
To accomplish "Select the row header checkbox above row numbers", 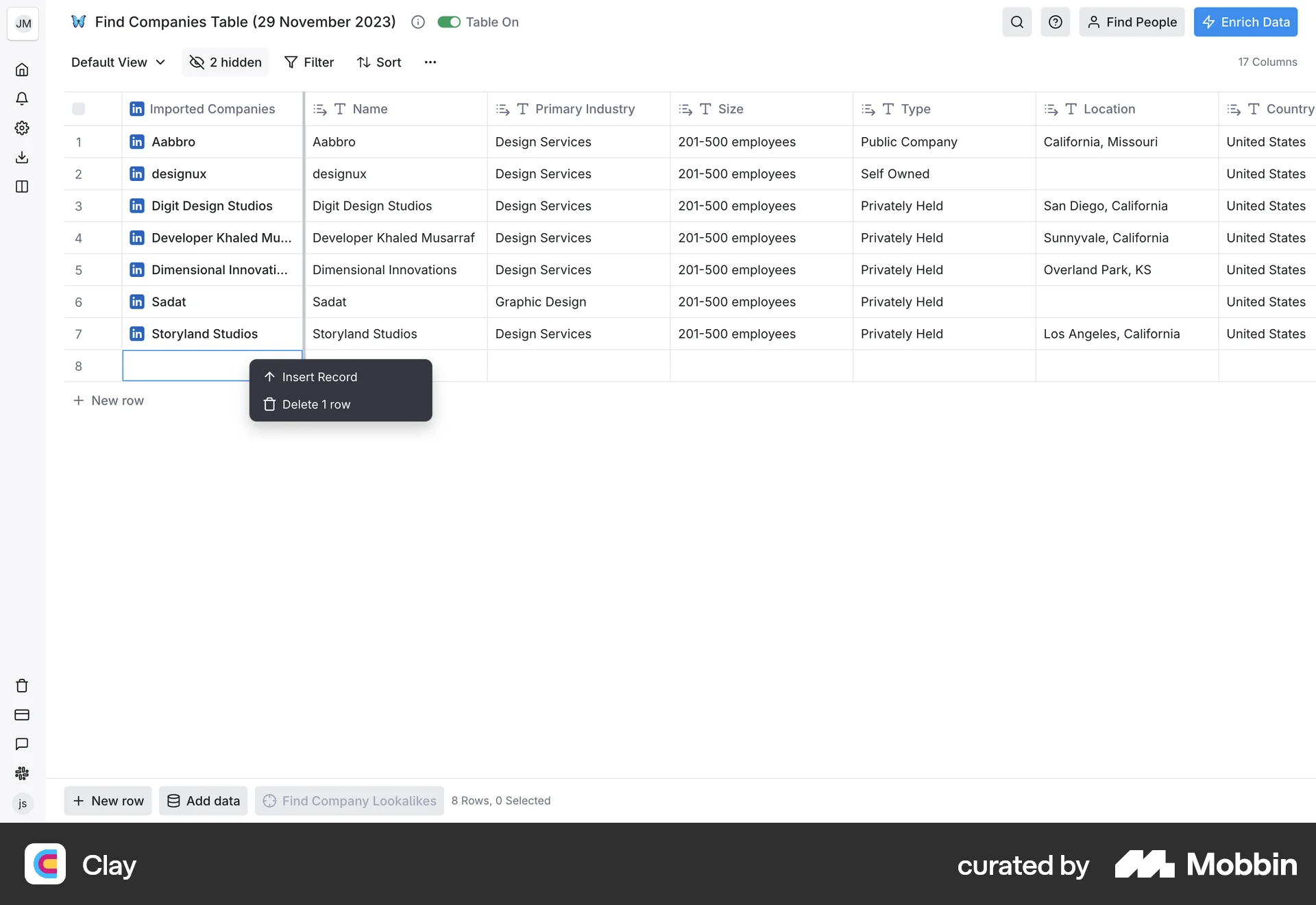I will click(x=79, y=108).
